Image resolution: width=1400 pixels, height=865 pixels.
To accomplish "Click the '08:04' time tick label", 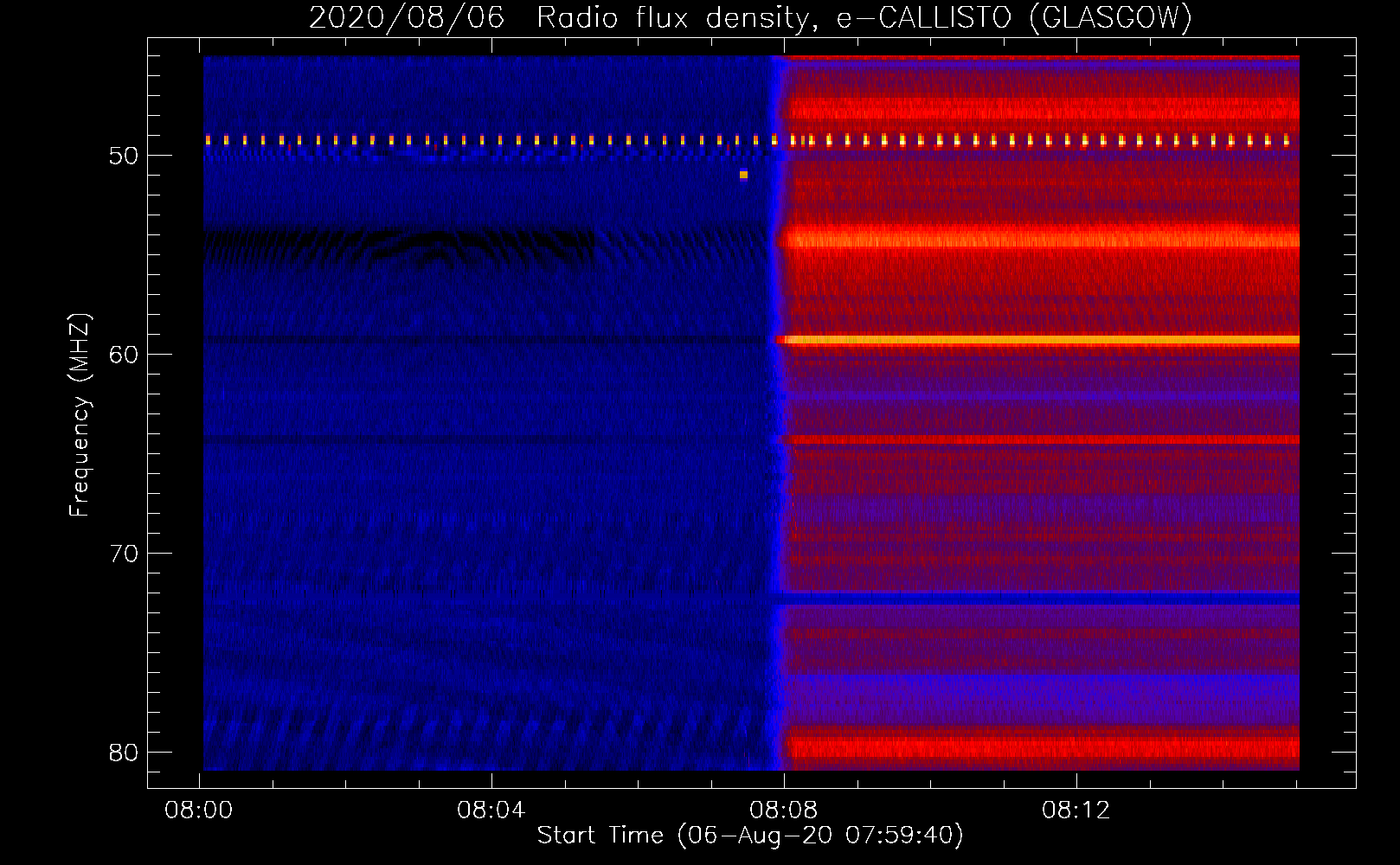I will (491, 811).
